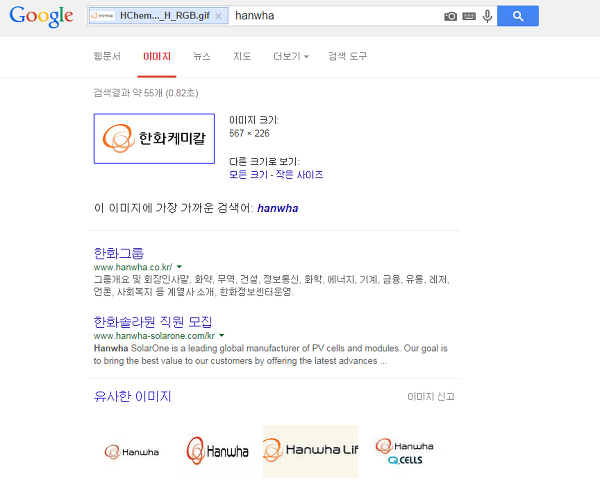Open the 한화그룹 result title
This screenshot has width=600, height=481.
point(119,253)
